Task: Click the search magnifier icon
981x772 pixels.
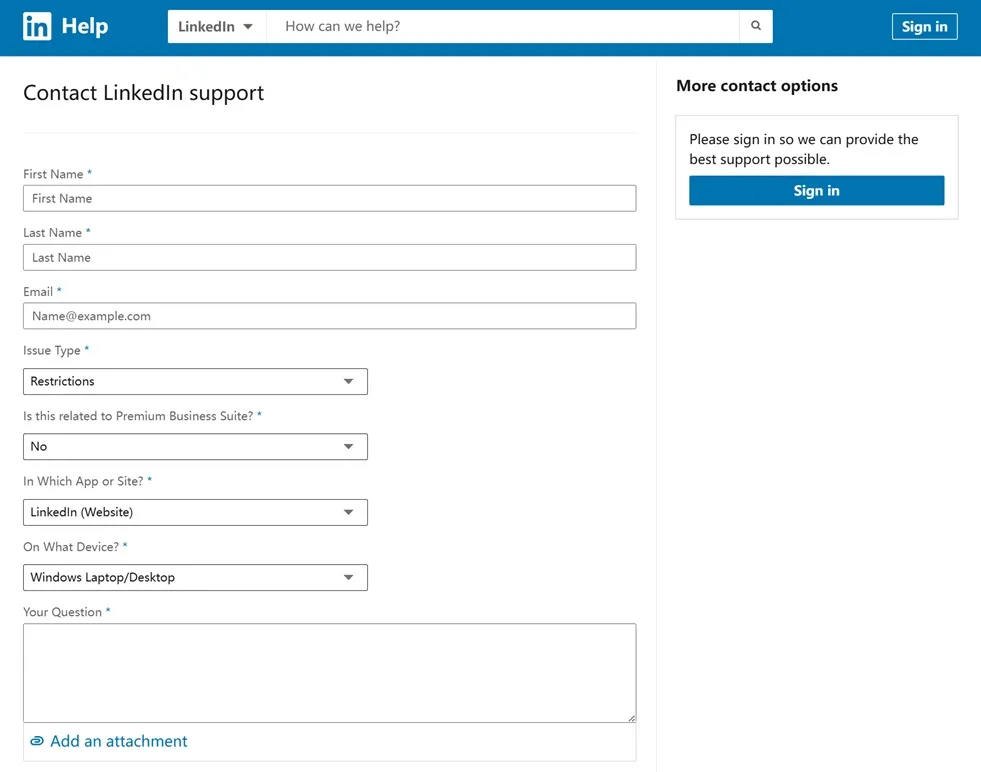Action: point(756,26)
